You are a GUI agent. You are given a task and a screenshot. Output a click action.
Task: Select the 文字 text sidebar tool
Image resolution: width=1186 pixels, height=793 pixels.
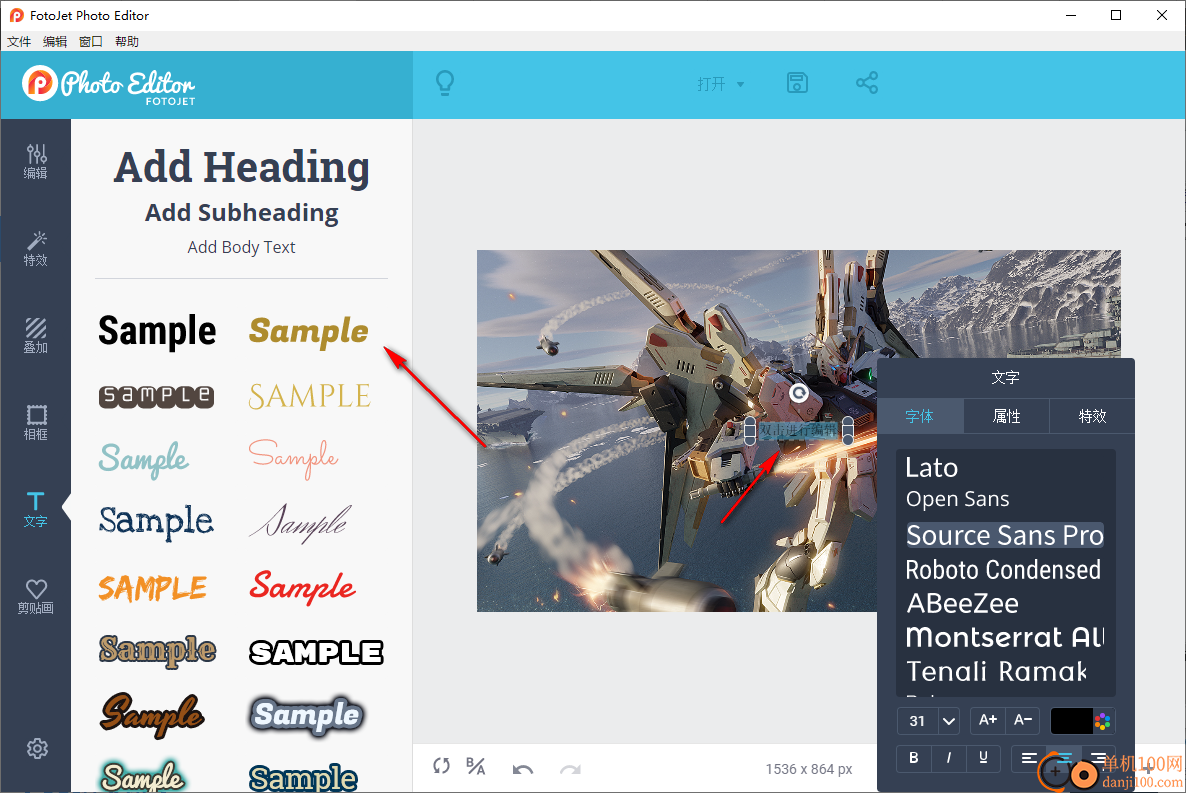coord(36,509)
